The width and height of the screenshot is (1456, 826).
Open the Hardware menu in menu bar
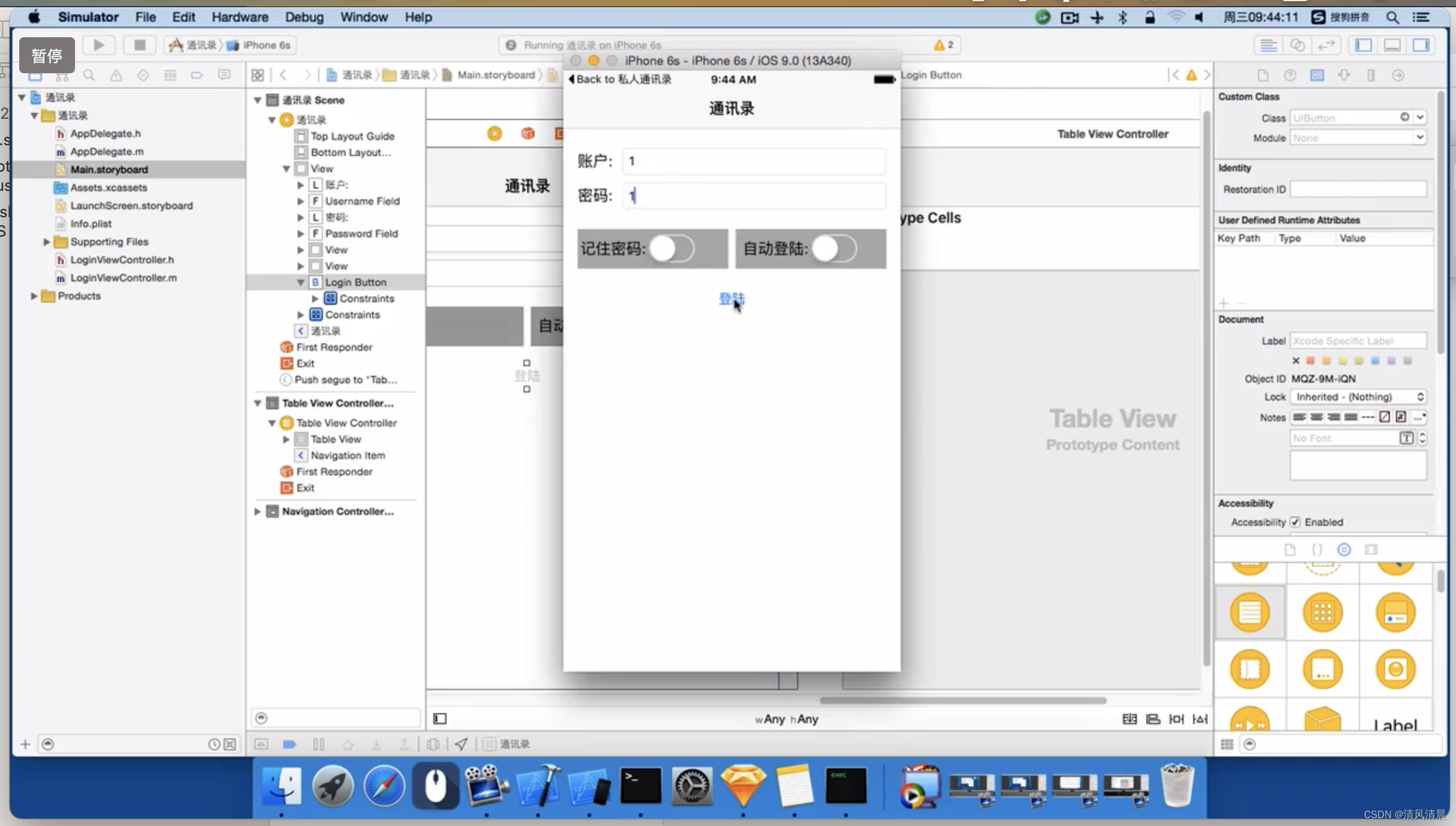(240, 17)
